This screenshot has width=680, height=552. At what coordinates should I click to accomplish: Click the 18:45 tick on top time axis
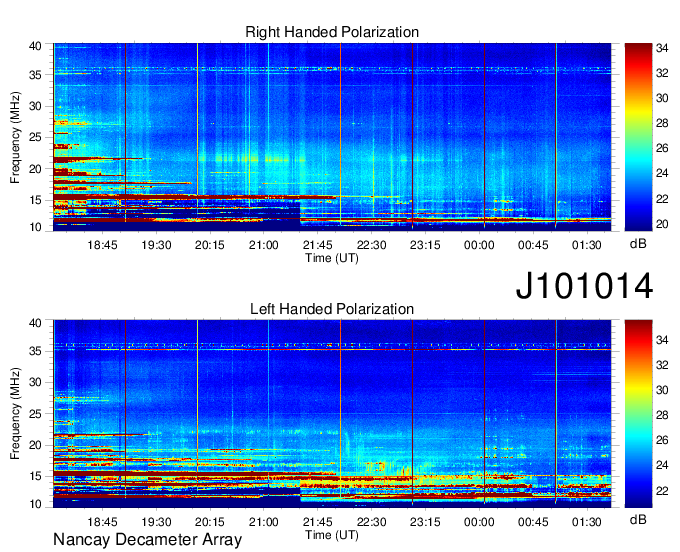tap(102, 245)
